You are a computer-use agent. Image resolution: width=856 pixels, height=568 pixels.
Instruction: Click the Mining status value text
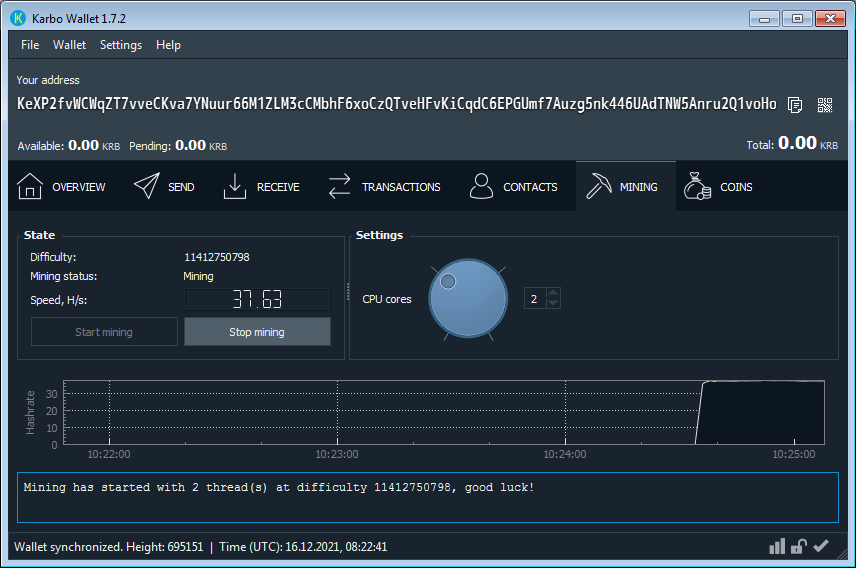198,276
